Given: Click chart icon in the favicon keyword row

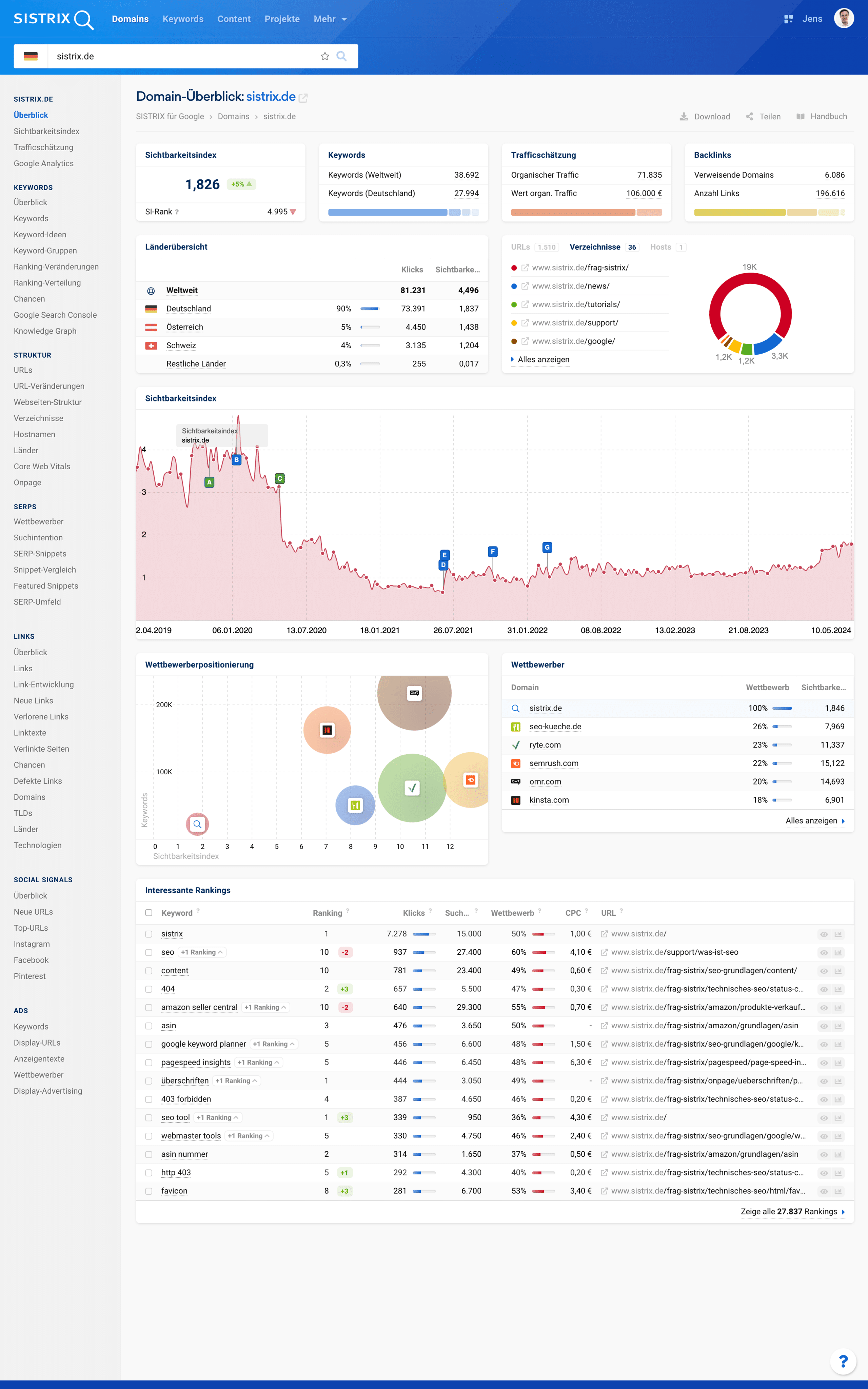Looking at the screenshot, I should coord(837,1192).
